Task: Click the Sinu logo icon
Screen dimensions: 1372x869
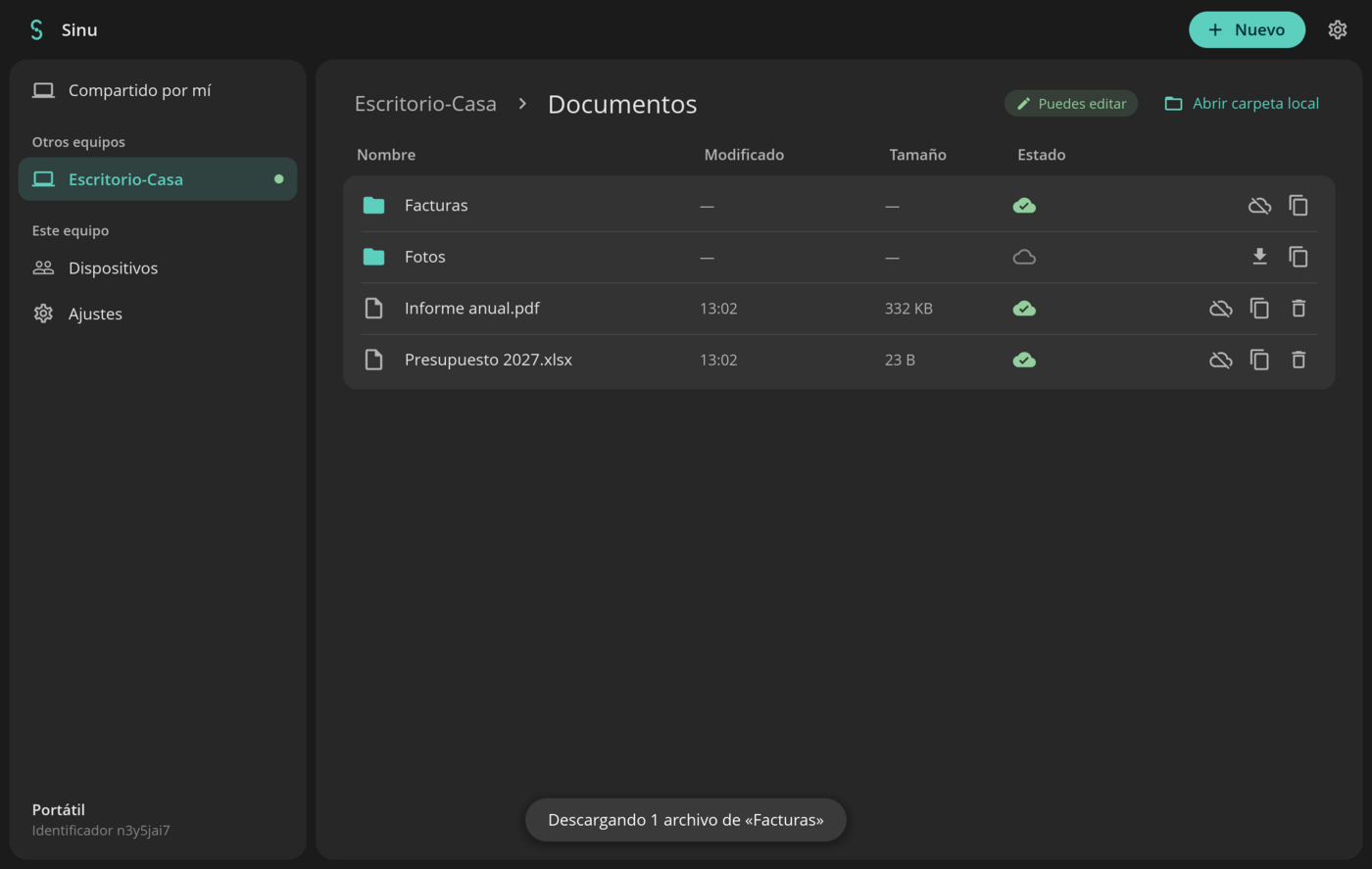Action: [x=36, y=29]
